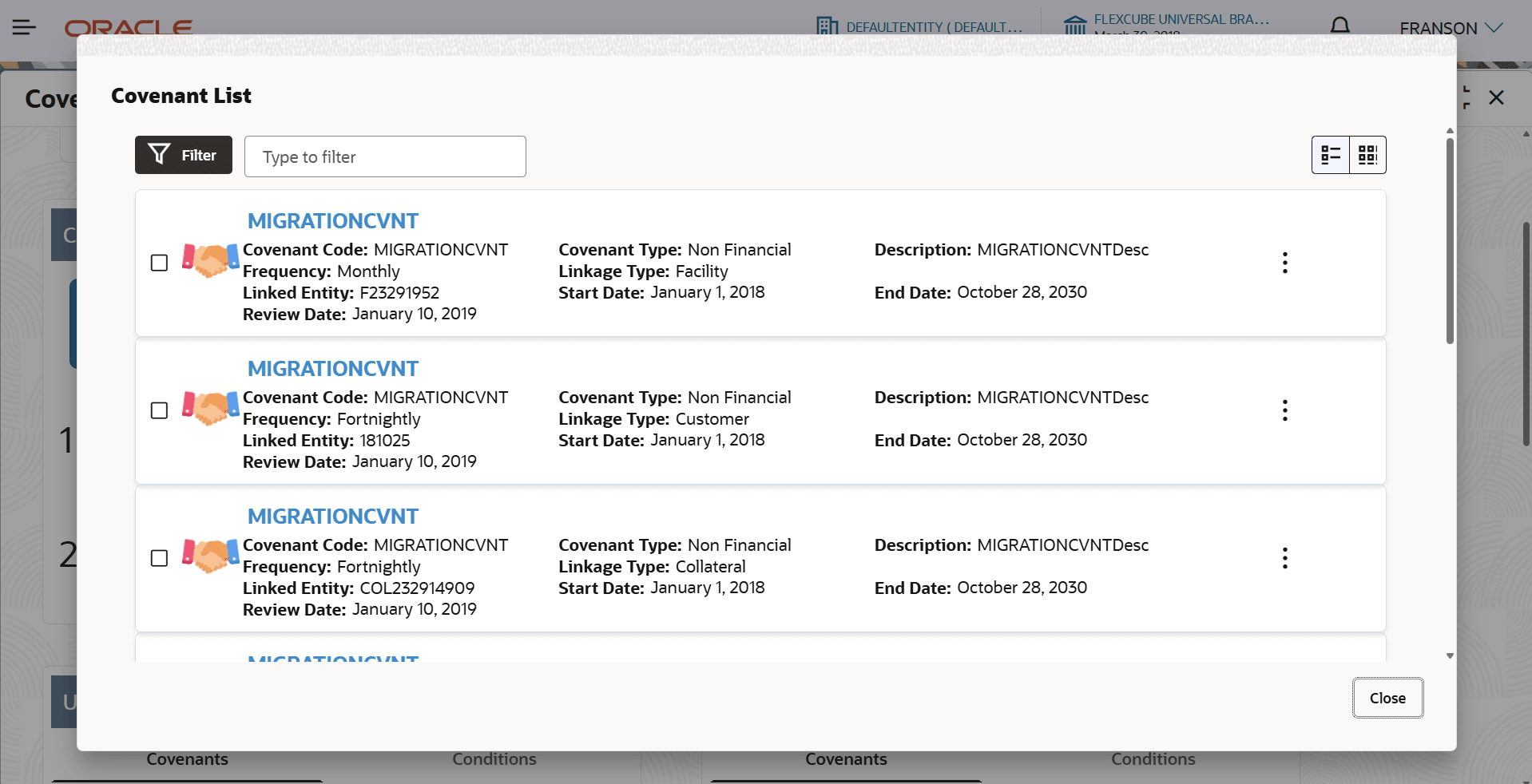
Task: Click handshake icon of the Collateral covenant
Action: (211, 556)
